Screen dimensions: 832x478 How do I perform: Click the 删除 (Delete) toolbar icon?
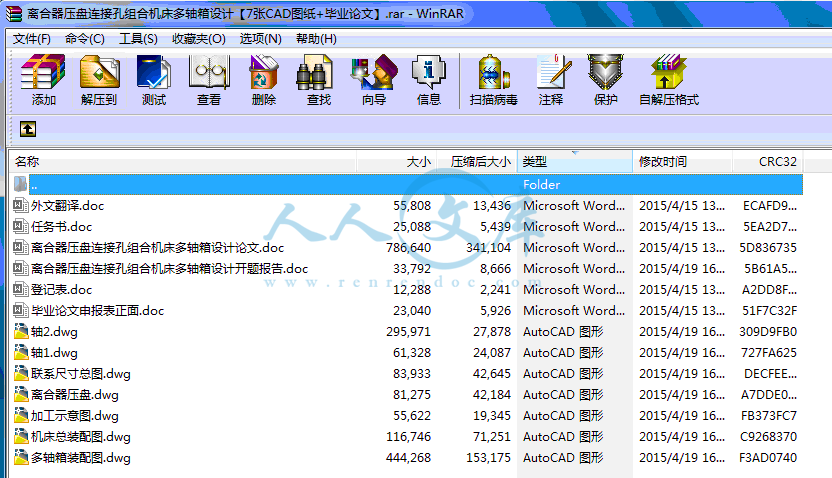[x=264, y=72]
